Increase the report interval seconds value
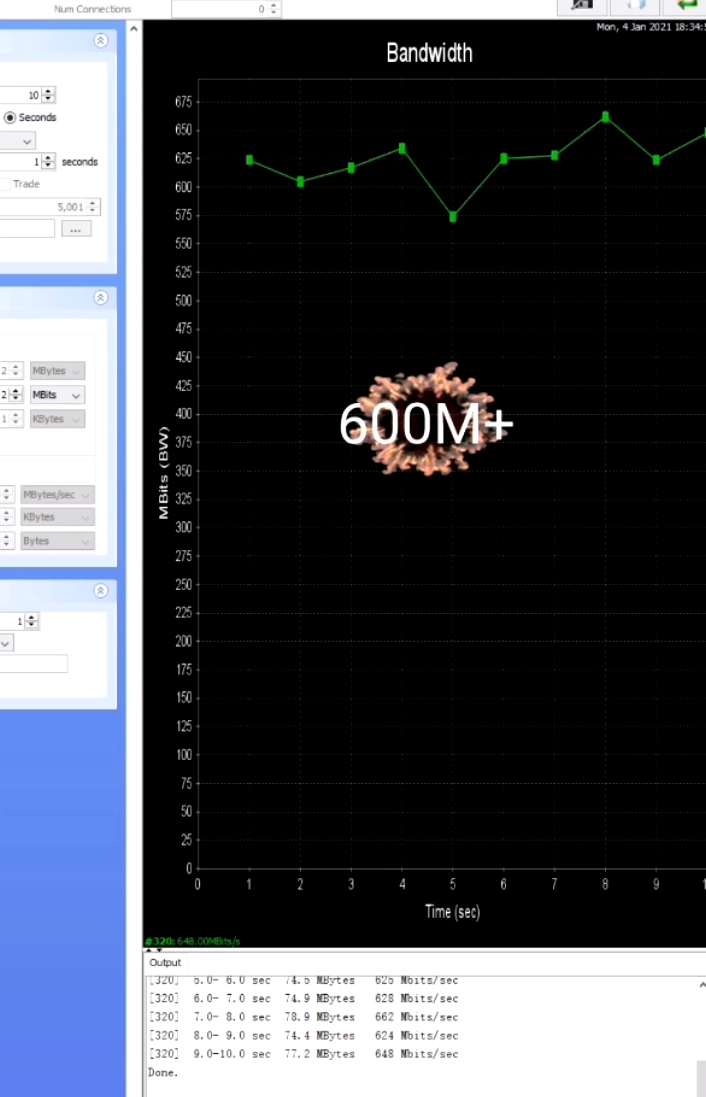706x1097 pixels. click(x=48, y=158)
